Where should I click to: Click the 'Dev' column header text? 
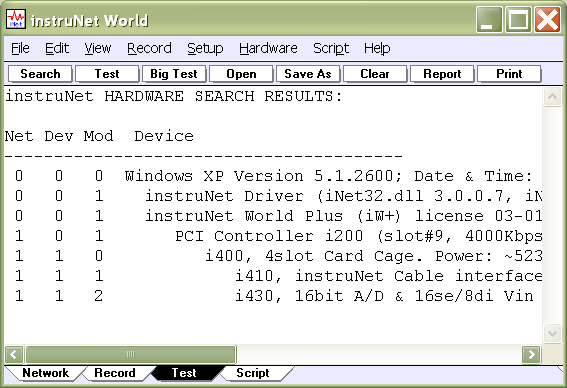click(59, 136)
